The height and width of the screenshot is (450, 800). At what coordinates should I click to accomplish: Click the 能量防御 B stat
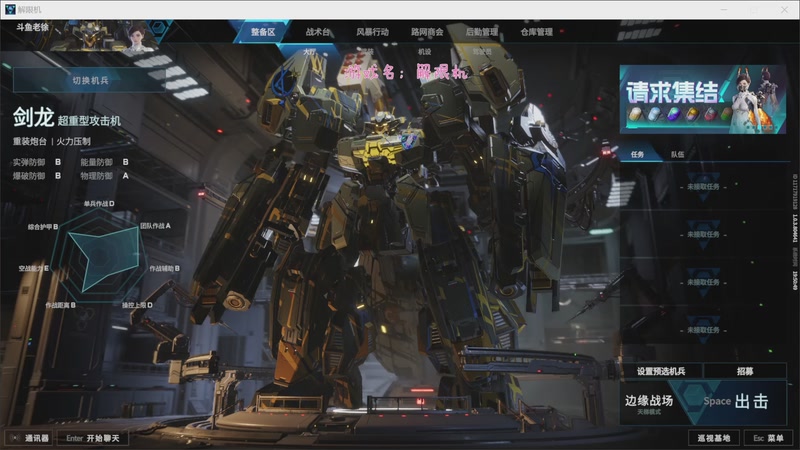tap(104, 162)
